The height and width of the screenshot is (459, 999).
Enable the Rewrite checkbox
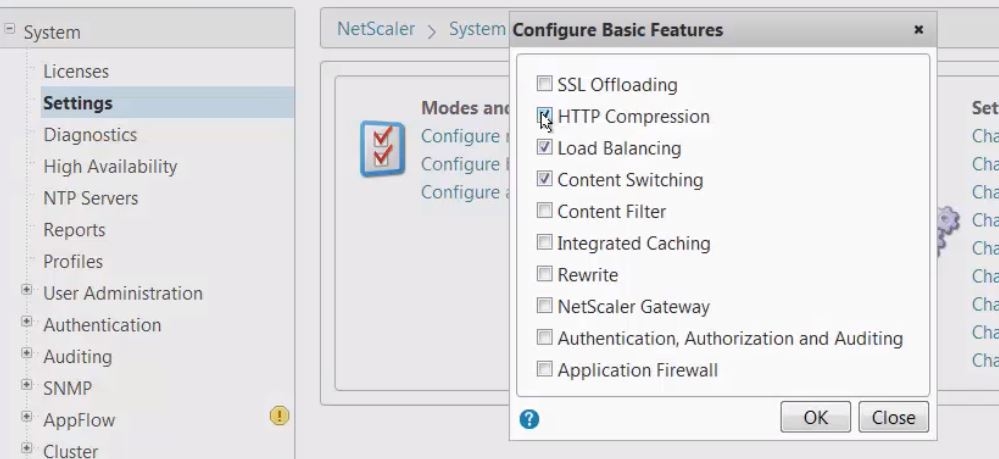pyautogui.click(x=544, y=274)
